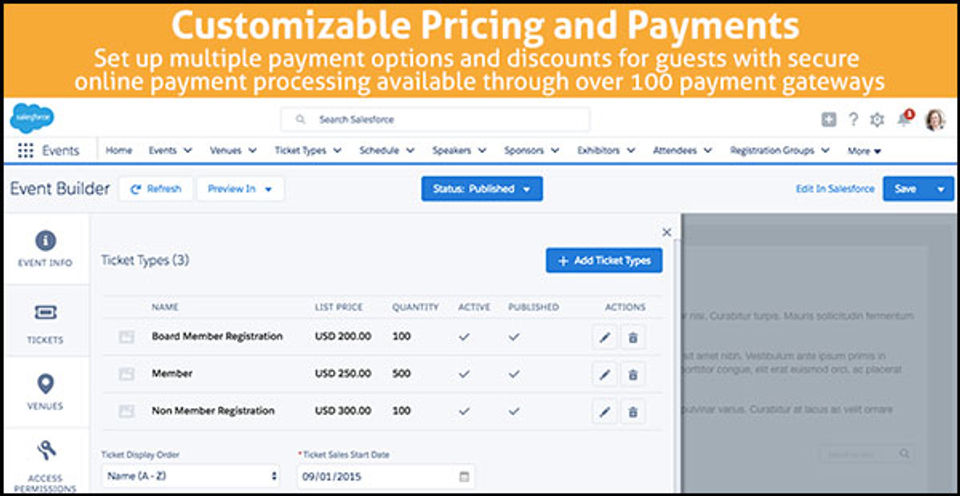Open the help question mark icon

(853, 120)
